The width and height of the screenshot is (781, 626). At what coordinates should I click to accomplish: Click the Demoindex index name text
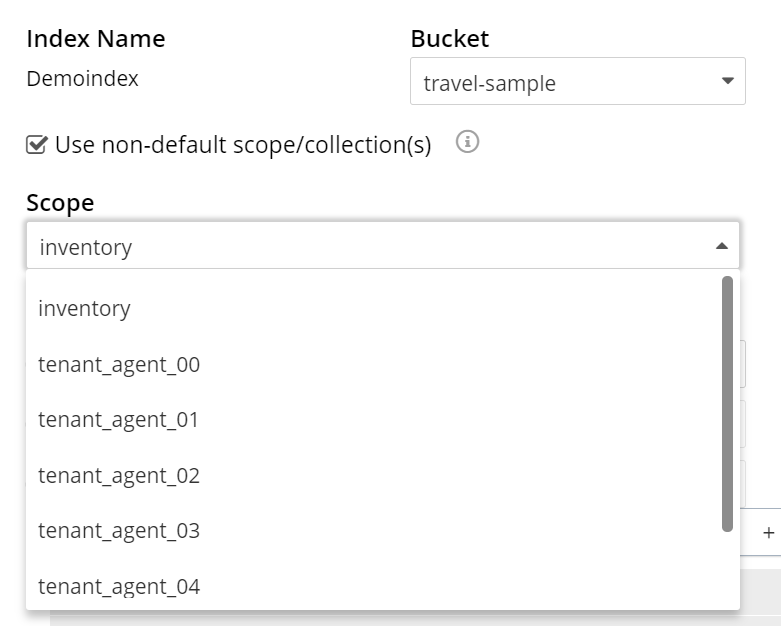point(82,79)
